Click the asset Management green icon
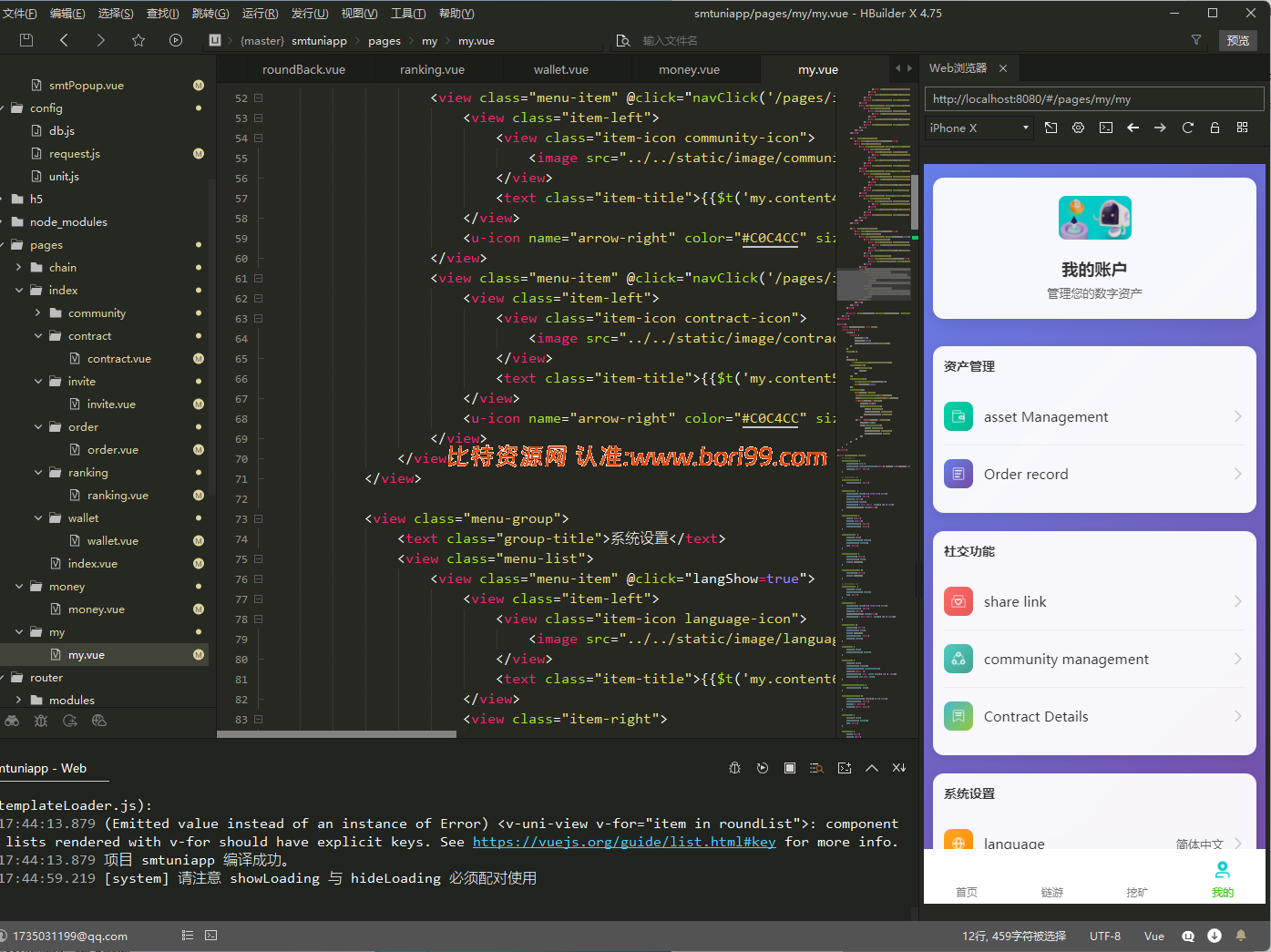 (x=958, y=417)
